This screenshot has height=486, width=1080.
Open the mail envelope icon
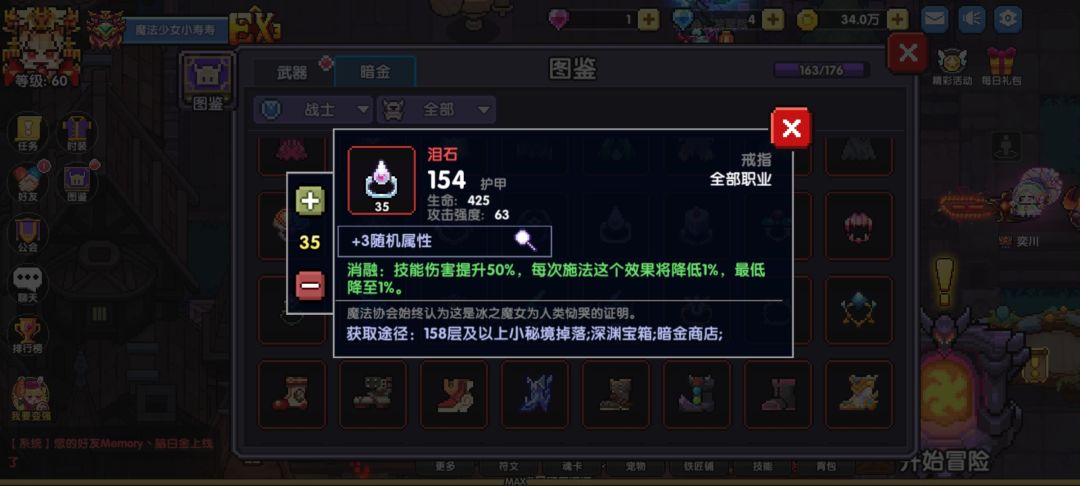pos(935,19)
